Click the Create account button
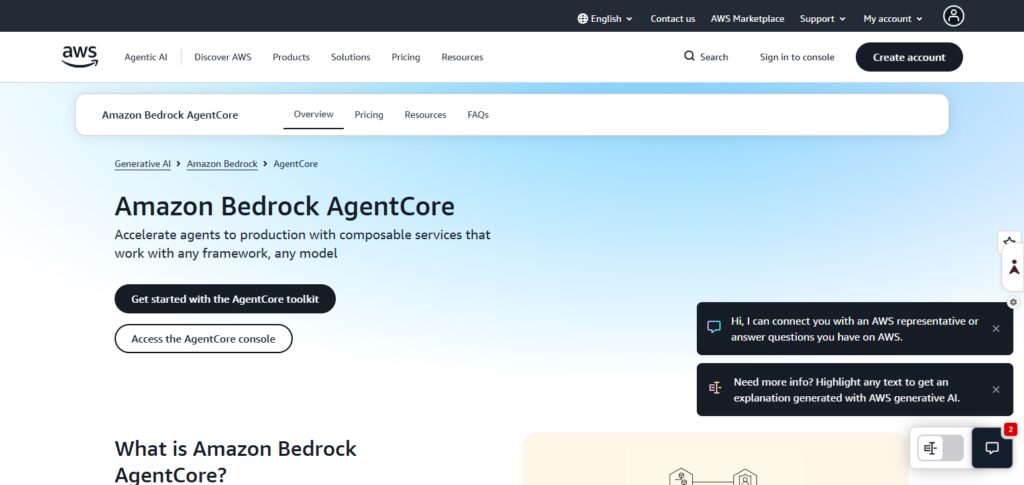 [x=909, y=57]
